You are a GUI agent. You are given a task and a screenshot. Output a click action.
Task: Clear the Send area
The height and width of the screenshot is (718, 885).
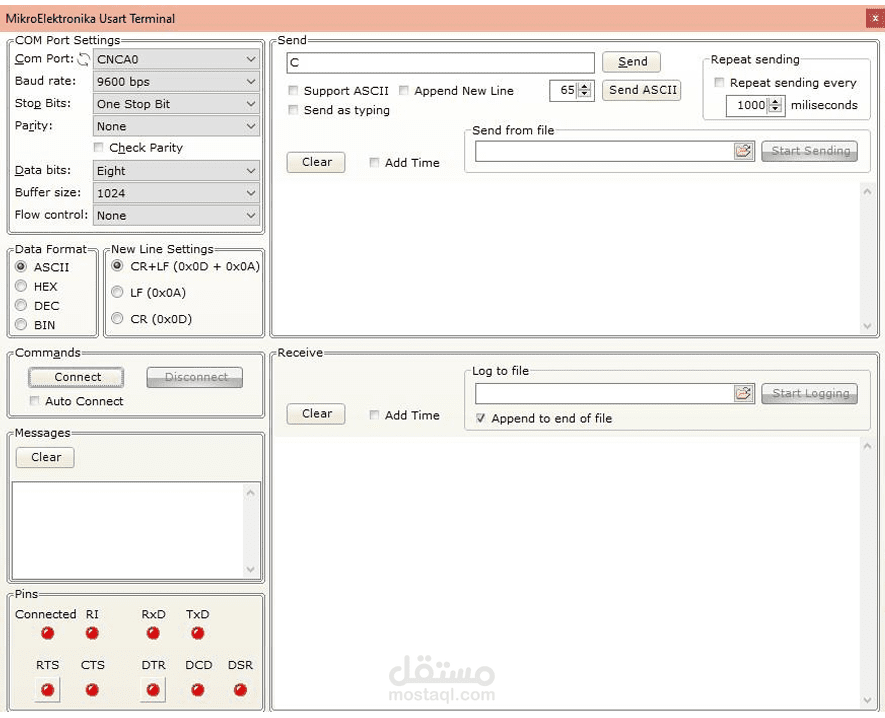point(316,162)
